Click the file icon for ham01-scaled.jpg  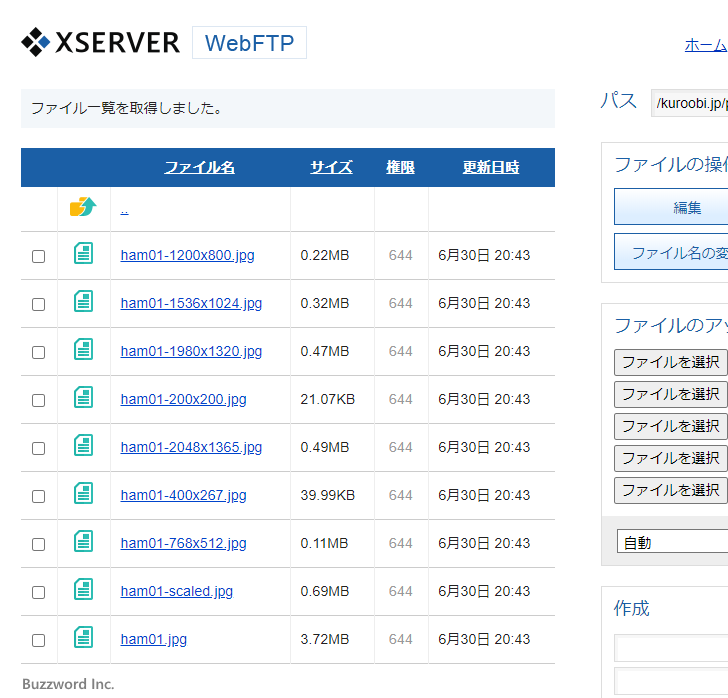(x=84, y=589)
